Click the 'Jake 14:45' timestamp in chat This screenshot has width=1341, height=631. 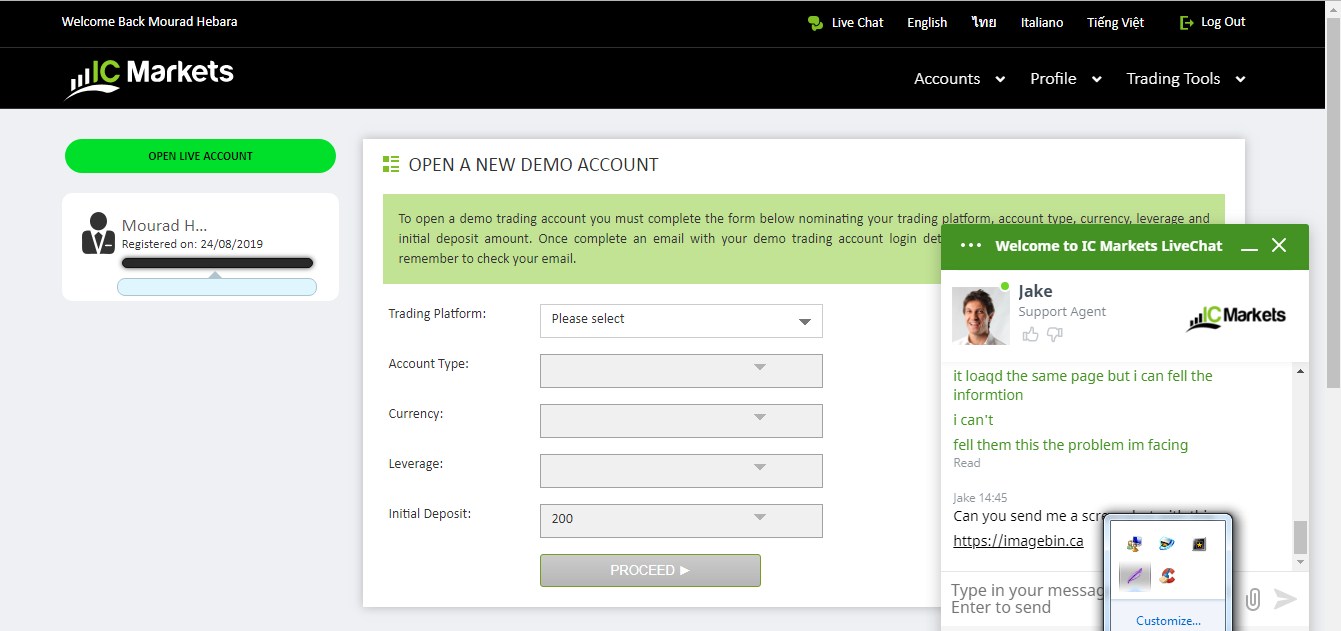pyautogui.click(x=980, y=497)
